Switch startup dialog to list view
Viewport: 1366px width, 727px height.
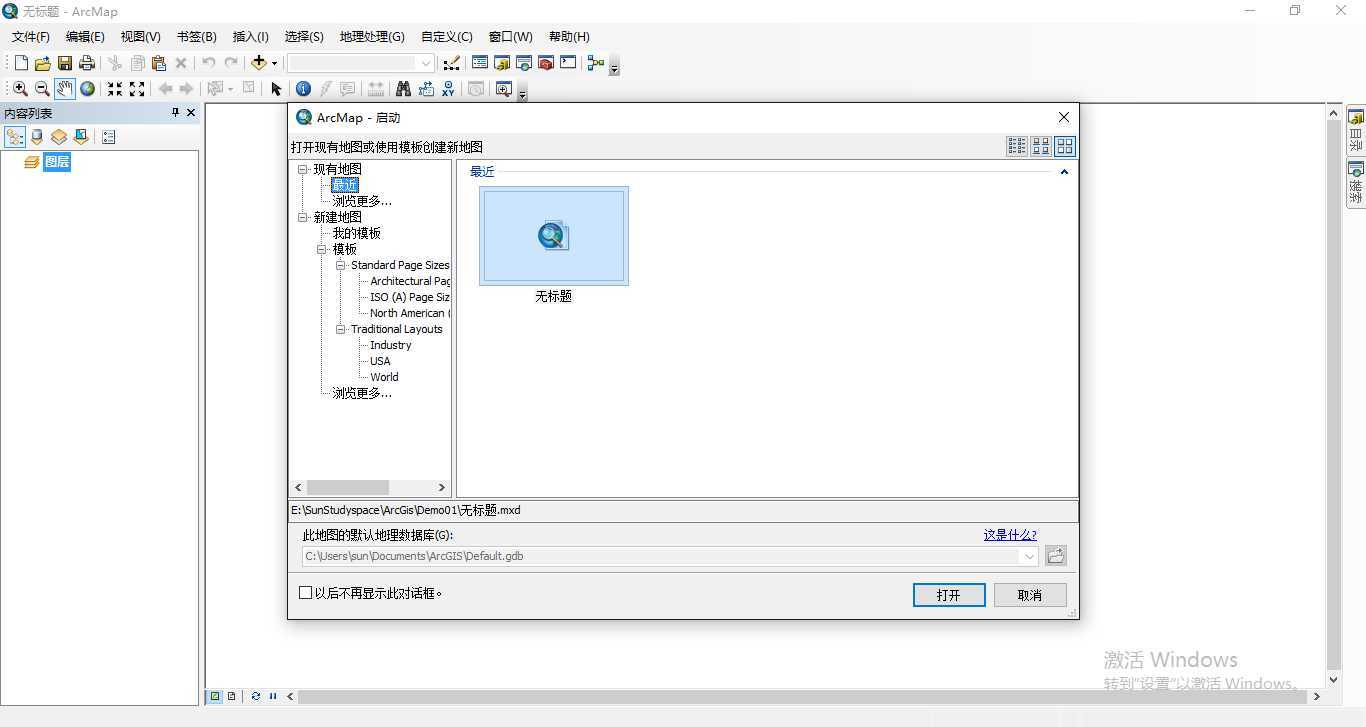pos(1017,146)
